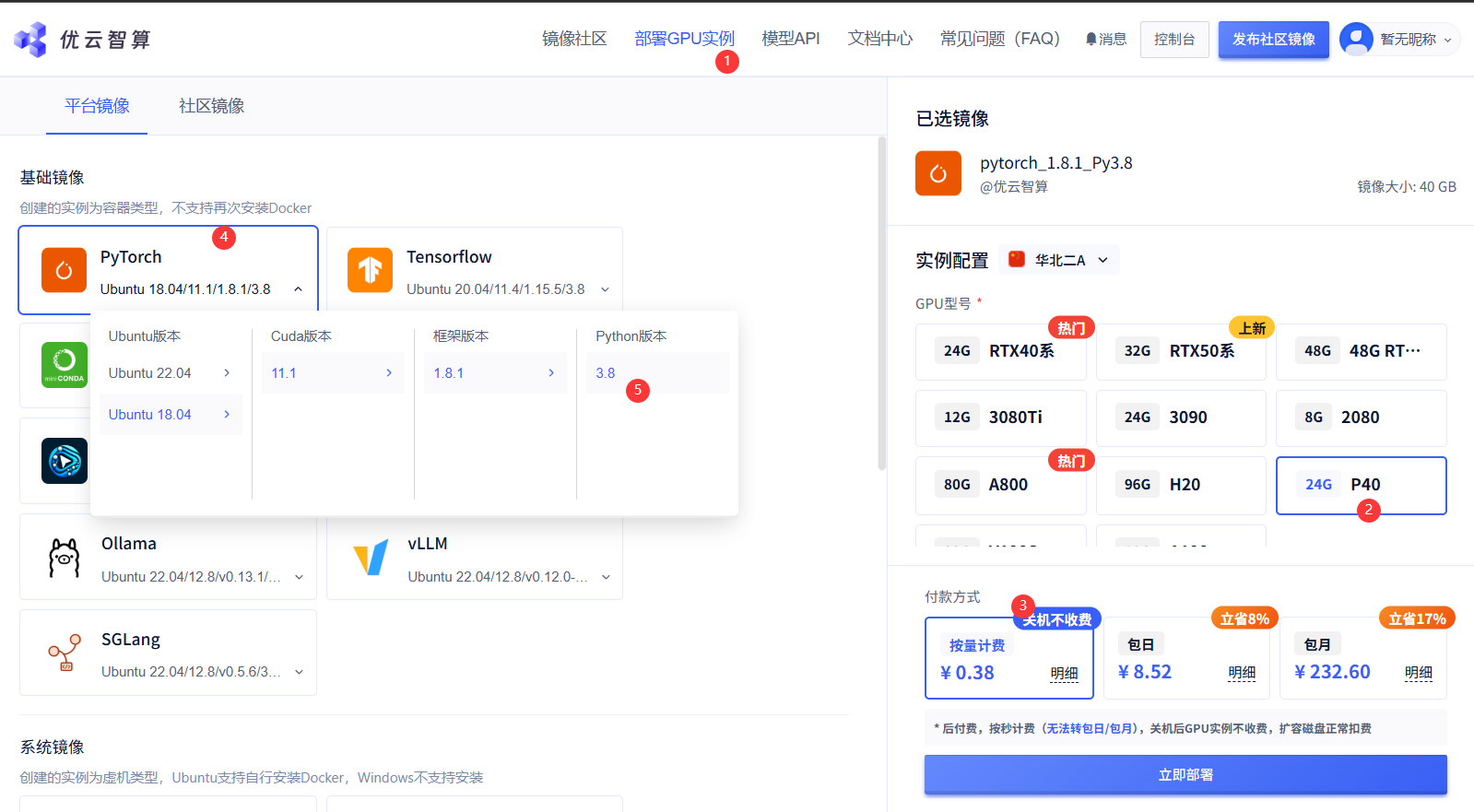
Task: Choose the RTX50系 GPU card
Action: click(1181, 351)
